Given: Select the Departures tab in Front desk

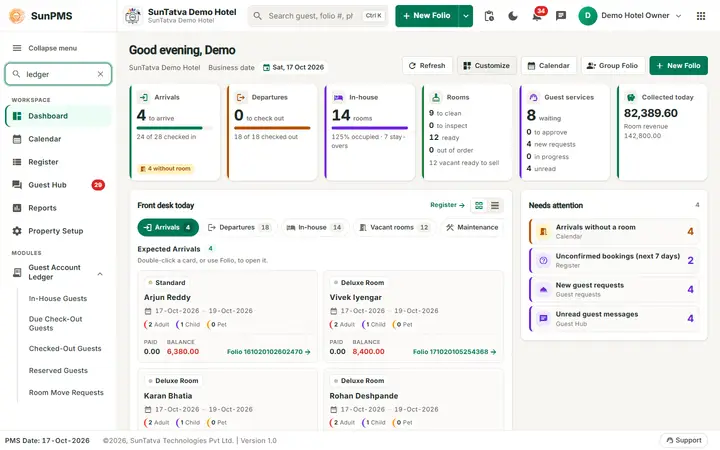Looking at the screenshot, I should (239, 227).
